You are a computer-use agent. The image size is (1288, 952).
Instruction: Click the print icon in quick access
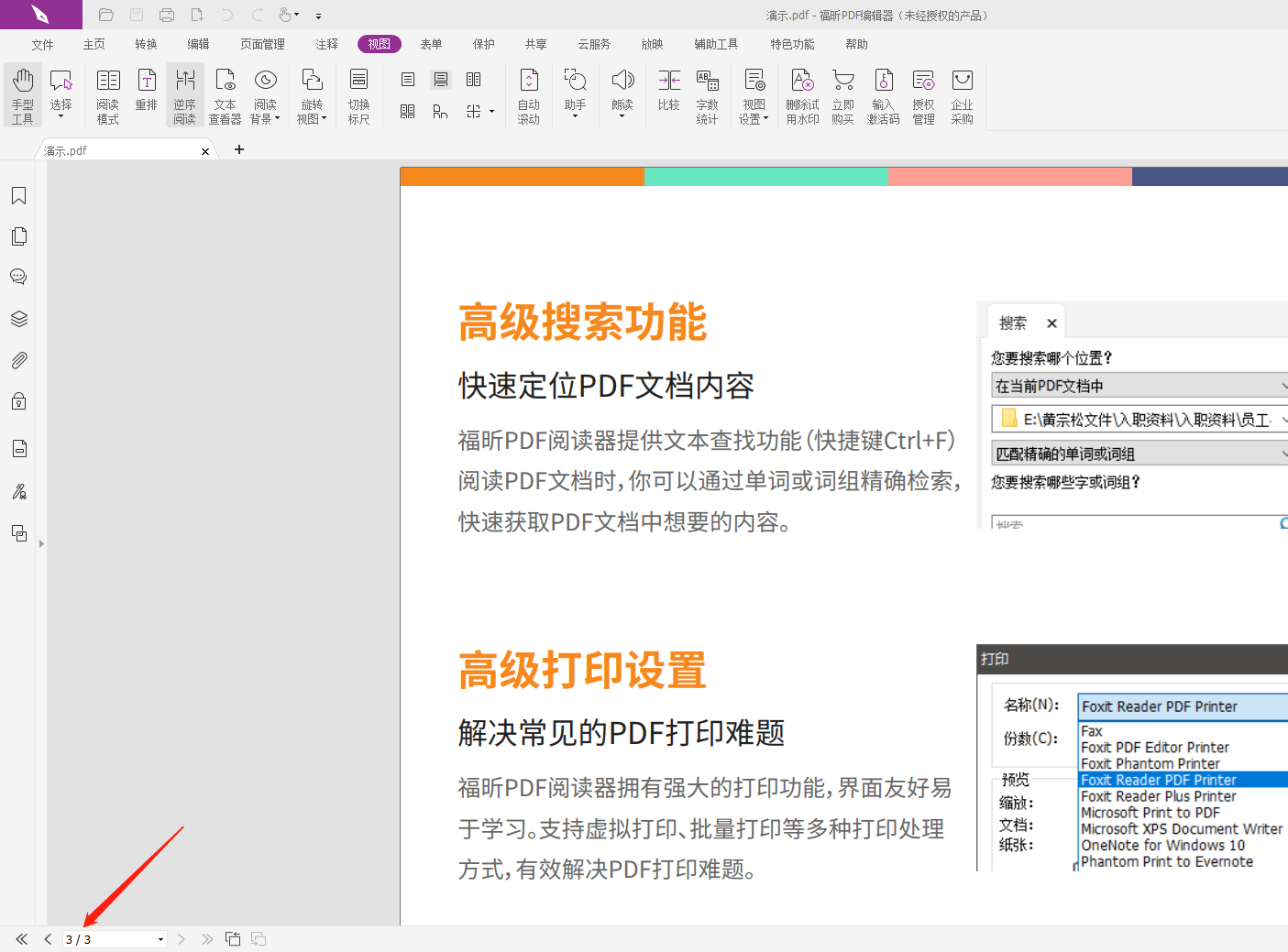tap(167, 15)
